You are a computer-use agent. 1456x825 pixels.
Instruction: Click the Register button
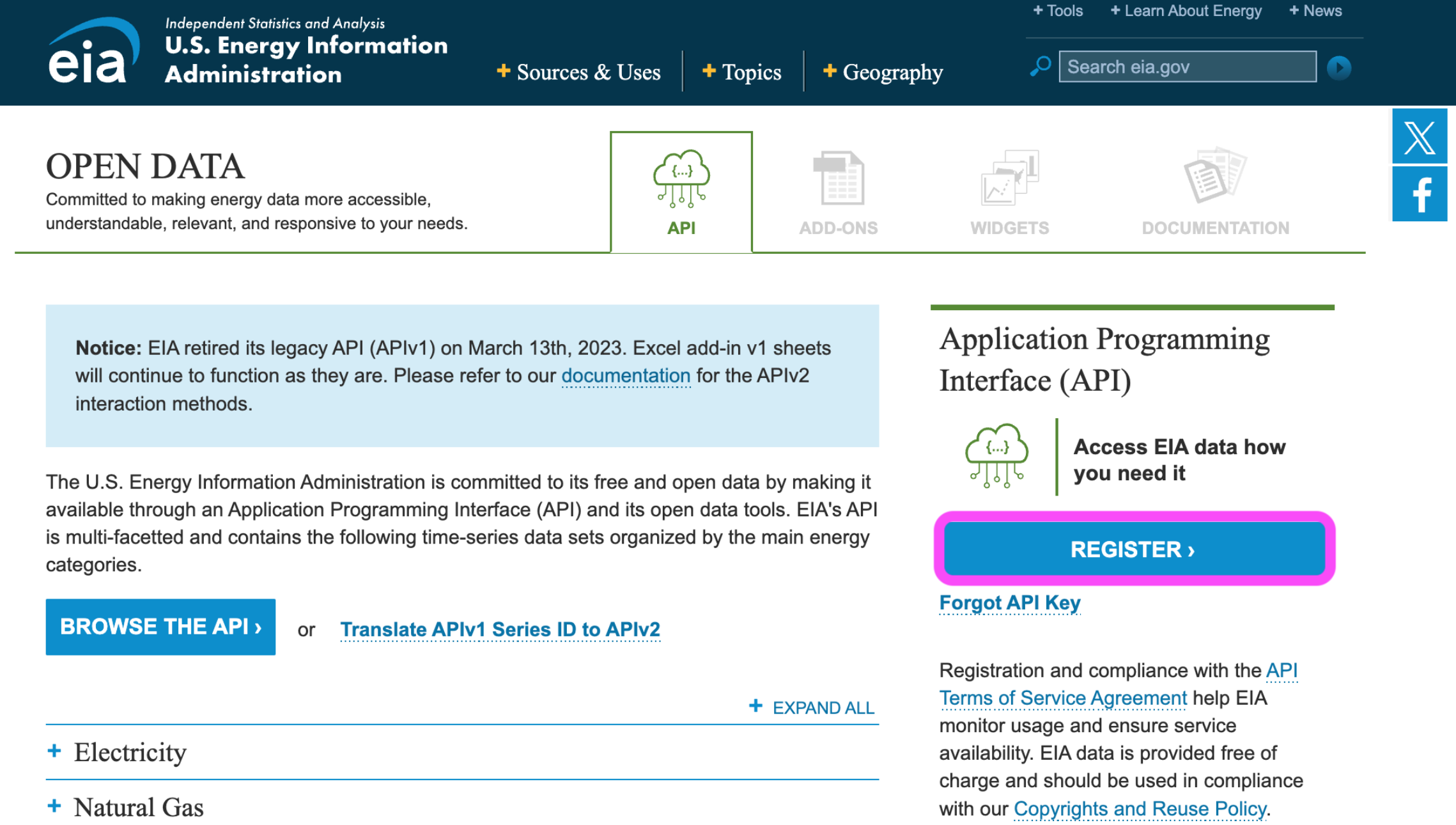pyautogui.click(x=1134, y=549)
